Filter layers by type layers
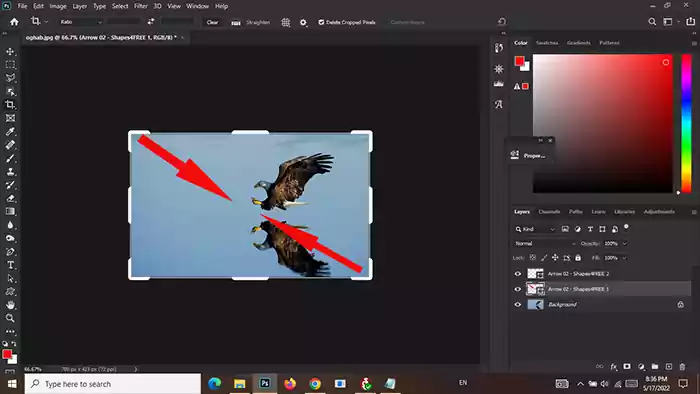 tap(590, 229)
